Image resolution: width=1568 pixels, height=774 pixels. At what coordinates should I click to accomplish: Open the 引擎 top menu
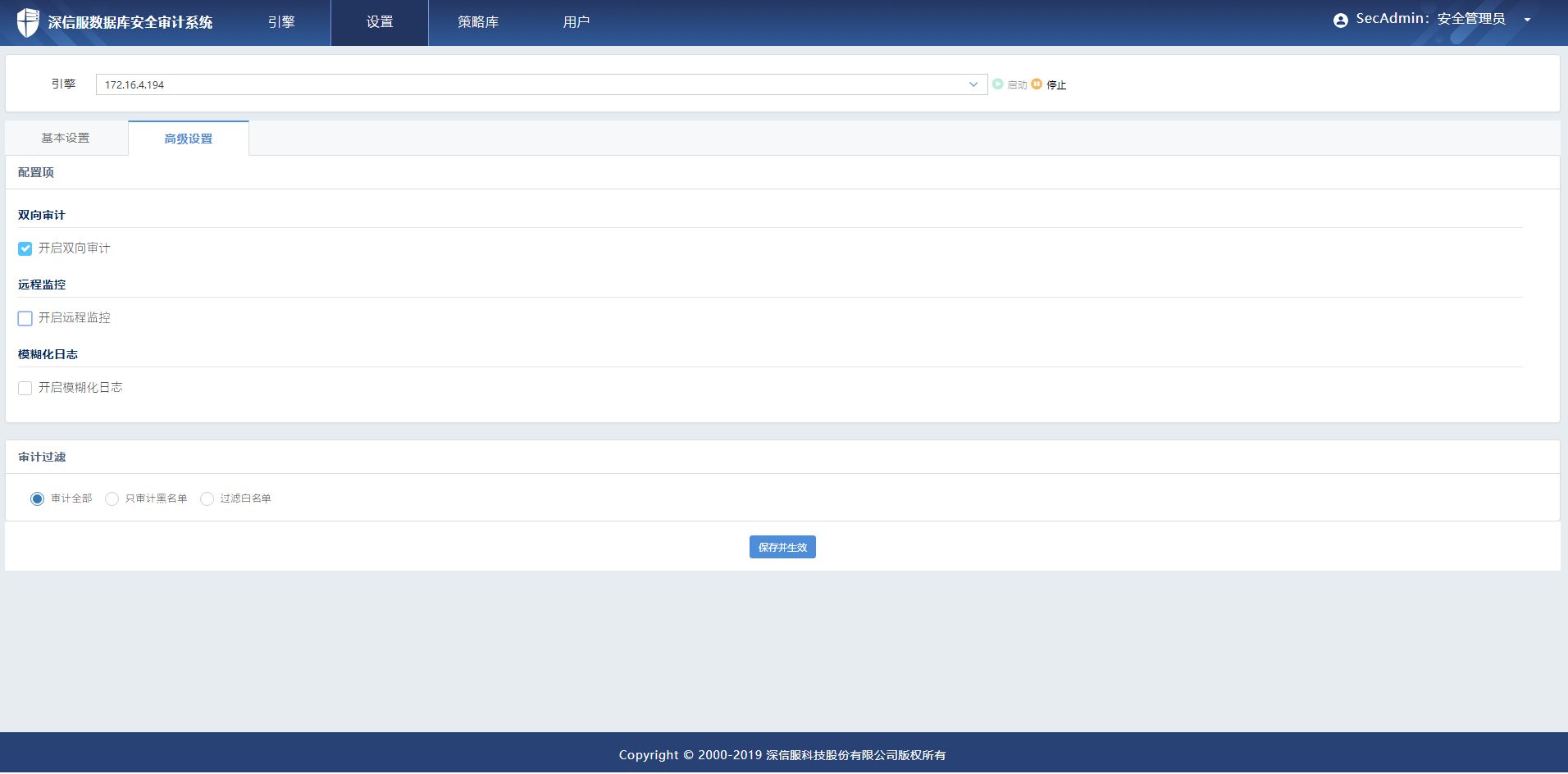pyautogui.click(x=281, y=22)
